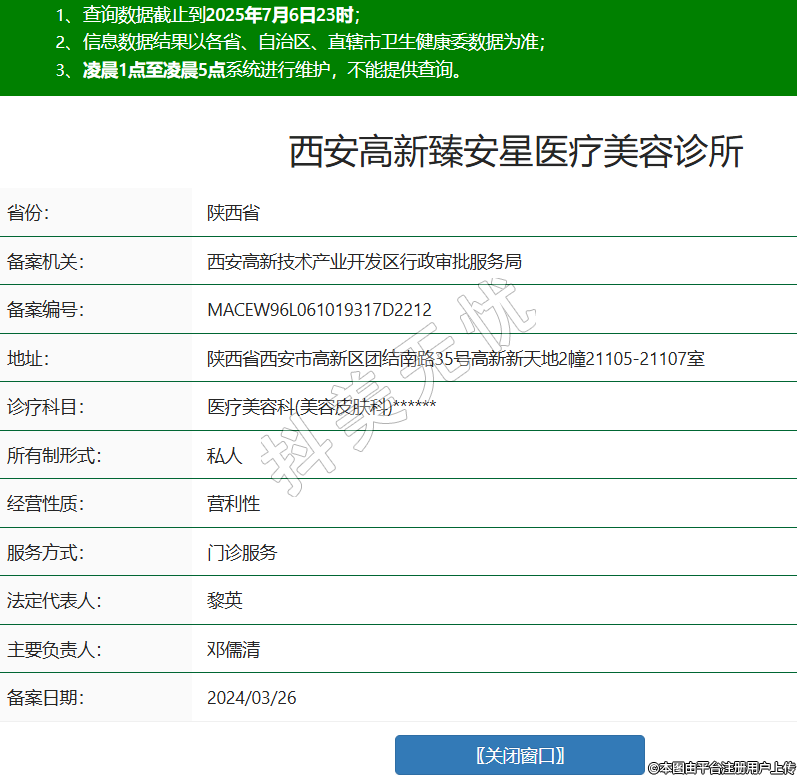Click the 备案机关 value 西安高新技术产业开发区行政审批服务局
The height and width of the screenshot is (775, 797).
[364, 262]
